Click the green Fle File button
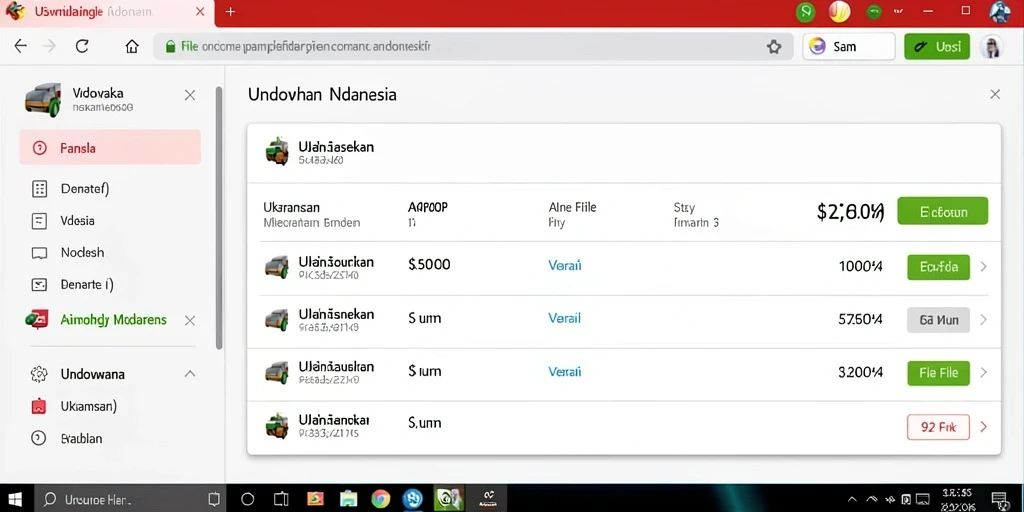Viewport: 1024px width, 512px height. point(938,373)
